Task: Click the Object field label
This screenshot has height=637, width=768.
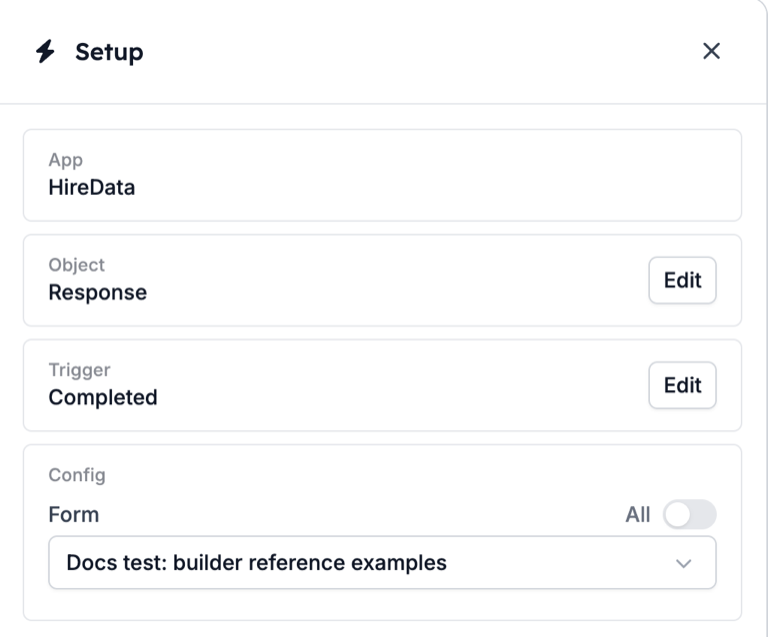Action: point(76,265)
